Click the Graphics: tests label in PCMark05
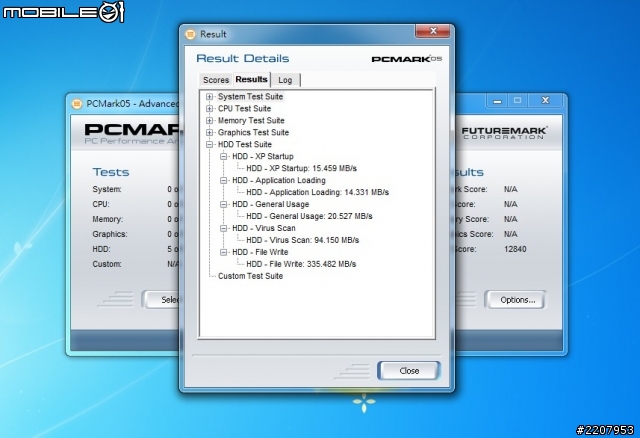The image size is (640, 438). coord(110,234)
